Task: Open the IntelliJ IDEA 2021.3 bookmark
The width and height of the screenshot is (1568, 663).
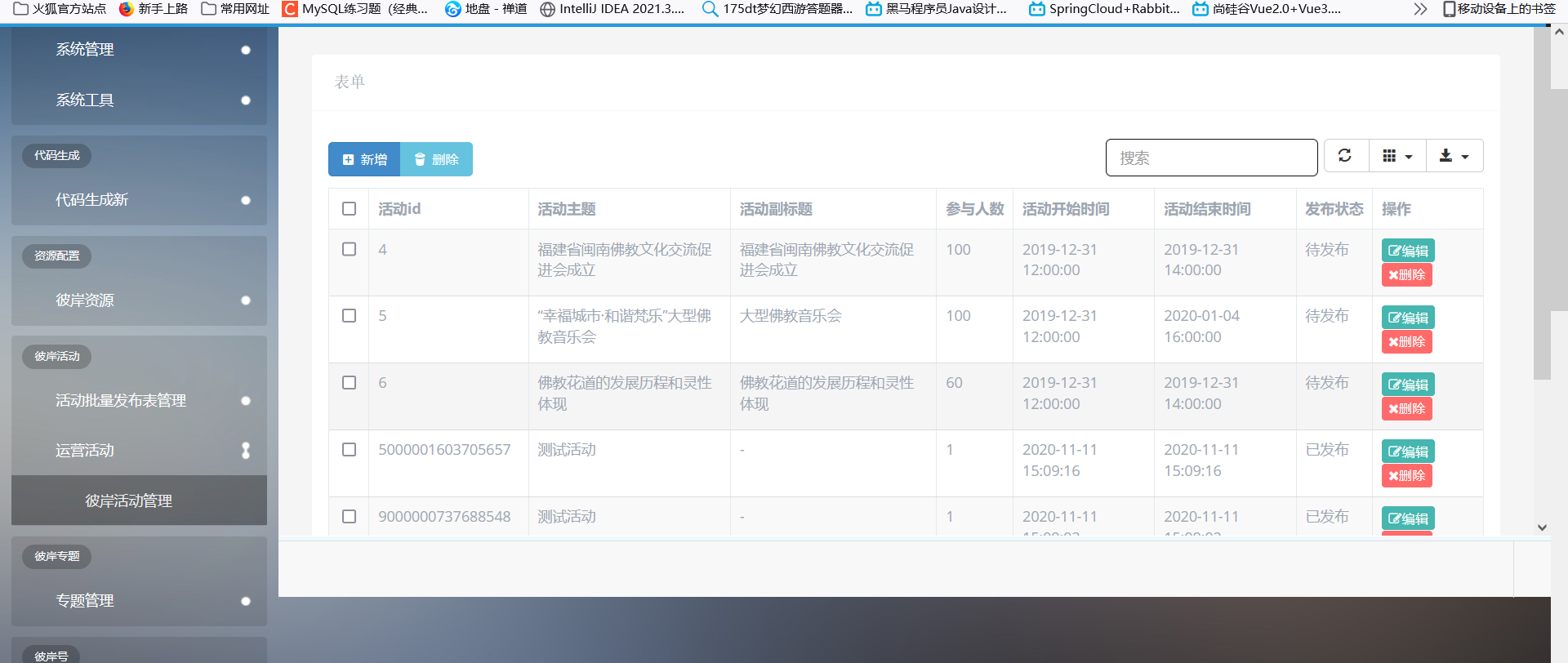Action: [612, 9]
